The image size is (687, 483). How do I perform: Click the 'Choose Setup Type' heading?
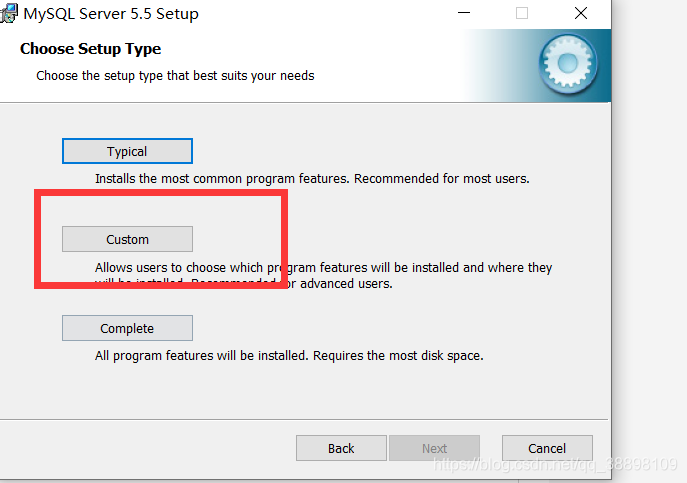click(x=90, y=49)
